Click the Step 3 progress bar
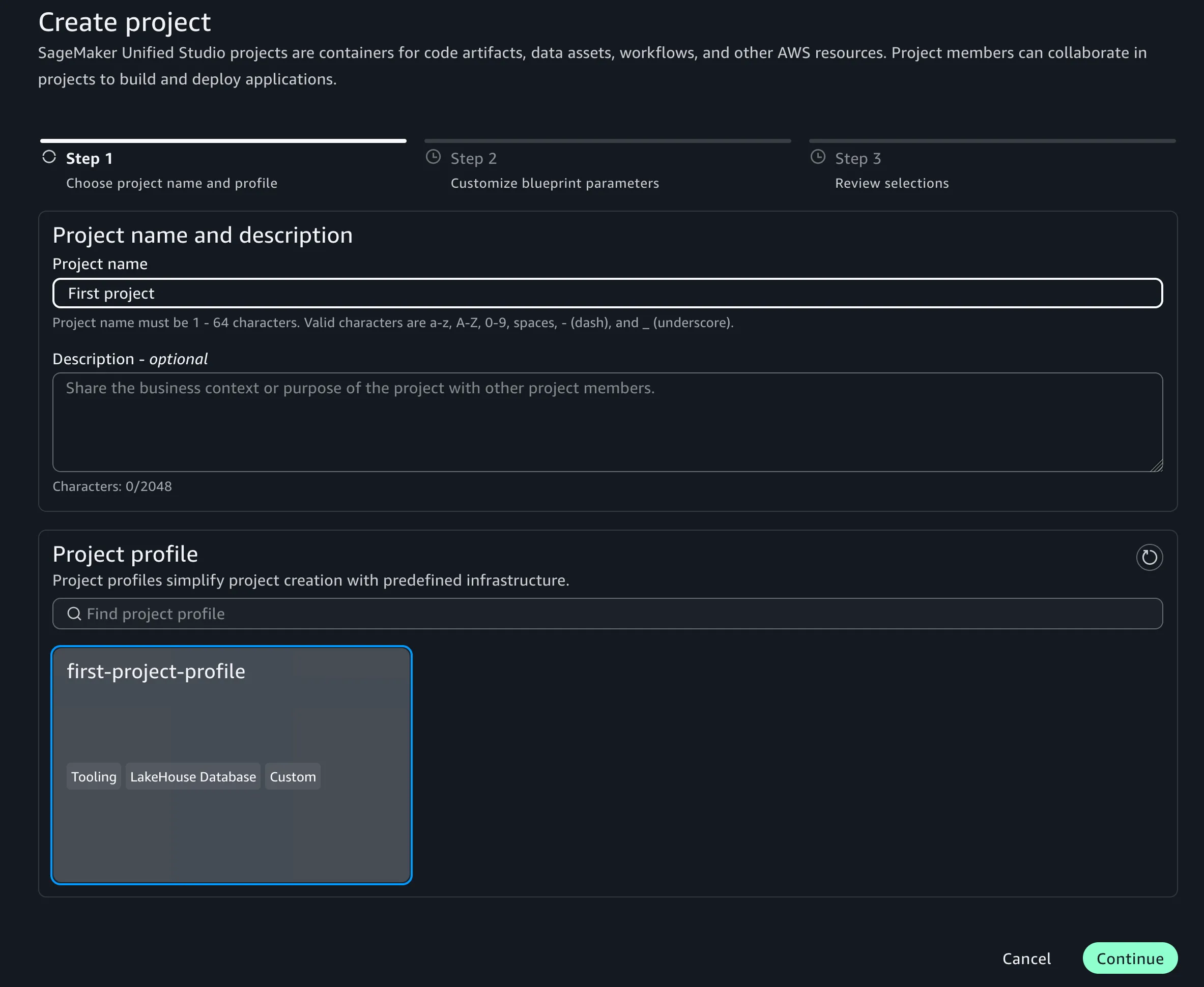 992,140
